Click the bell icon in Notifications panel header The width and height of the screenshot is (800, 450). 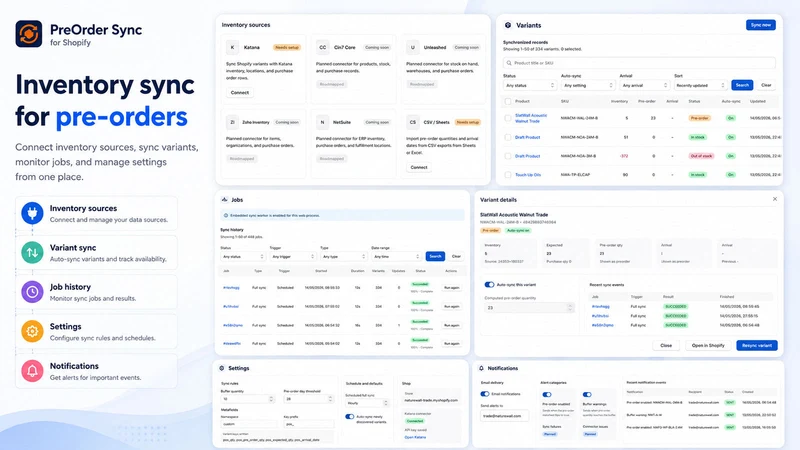point(481,368)
